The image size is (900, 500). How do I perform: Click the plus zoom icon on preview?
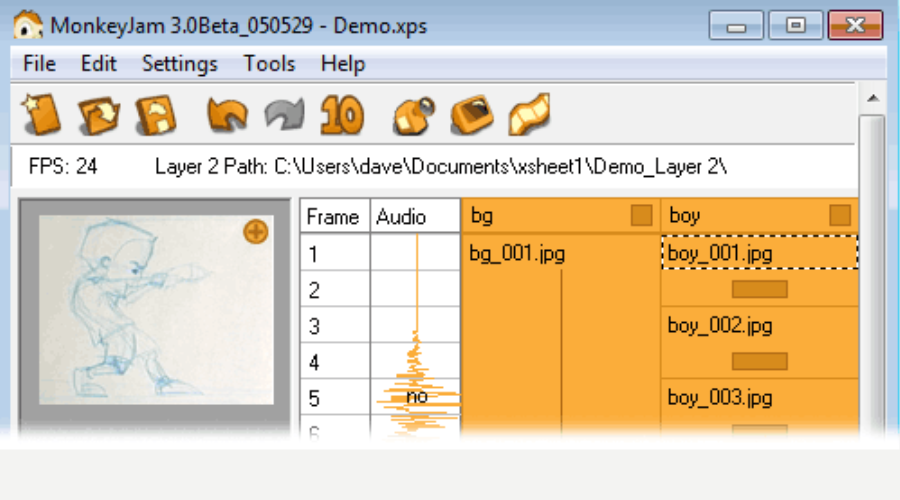click(x=255, y=232)
